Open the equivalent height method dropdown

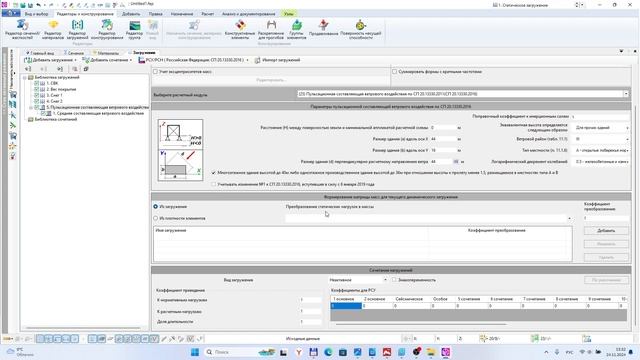coord(602,128)
